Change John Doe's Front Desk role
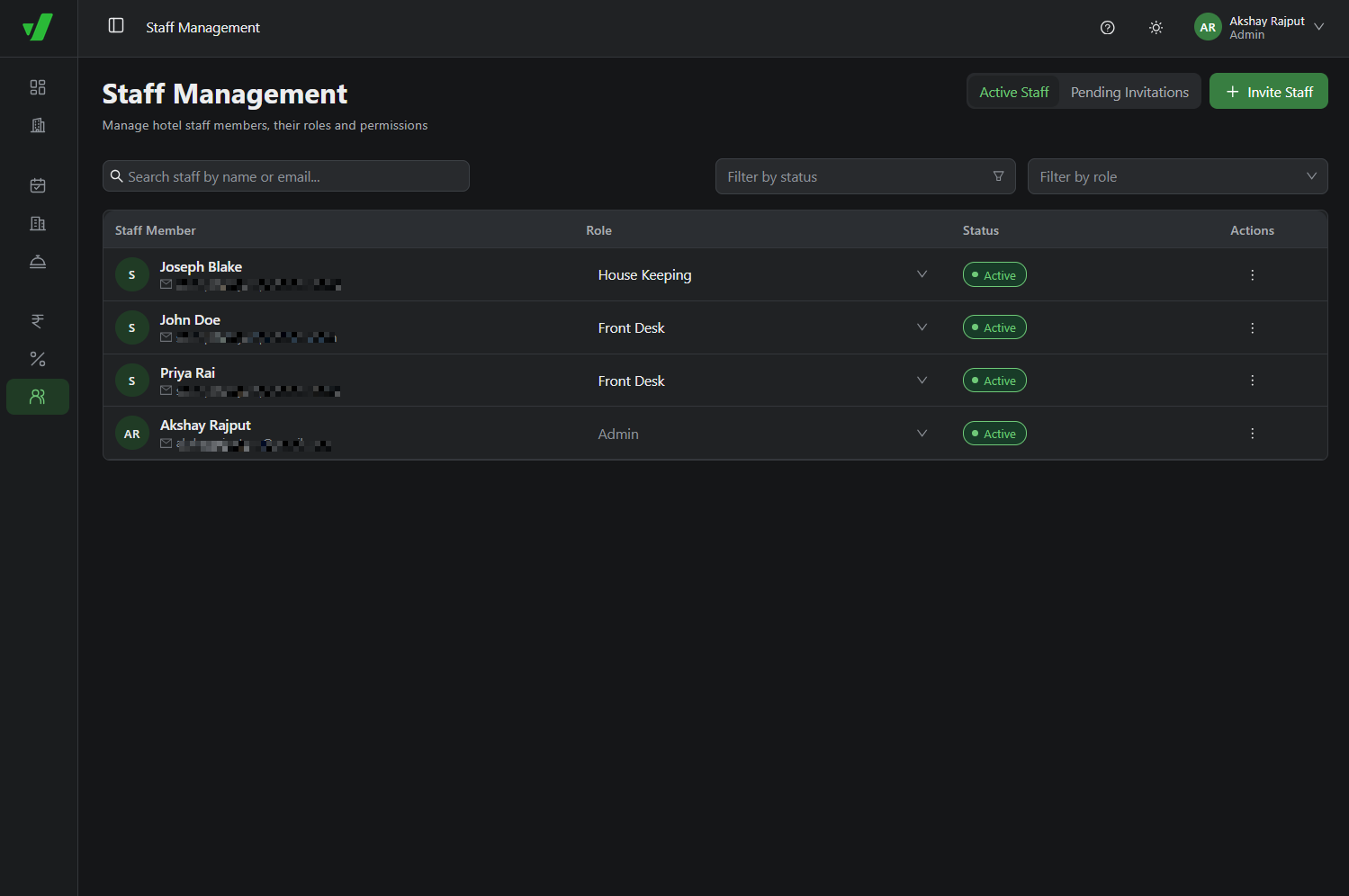This screenshot has width=1349, height=896. coord(762,328)
